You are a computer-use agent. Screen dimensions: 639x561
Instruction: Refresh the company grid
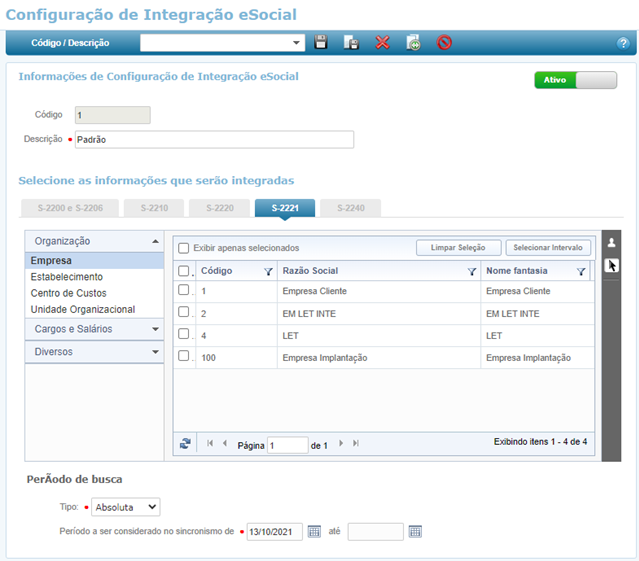[x=184, y=444]
